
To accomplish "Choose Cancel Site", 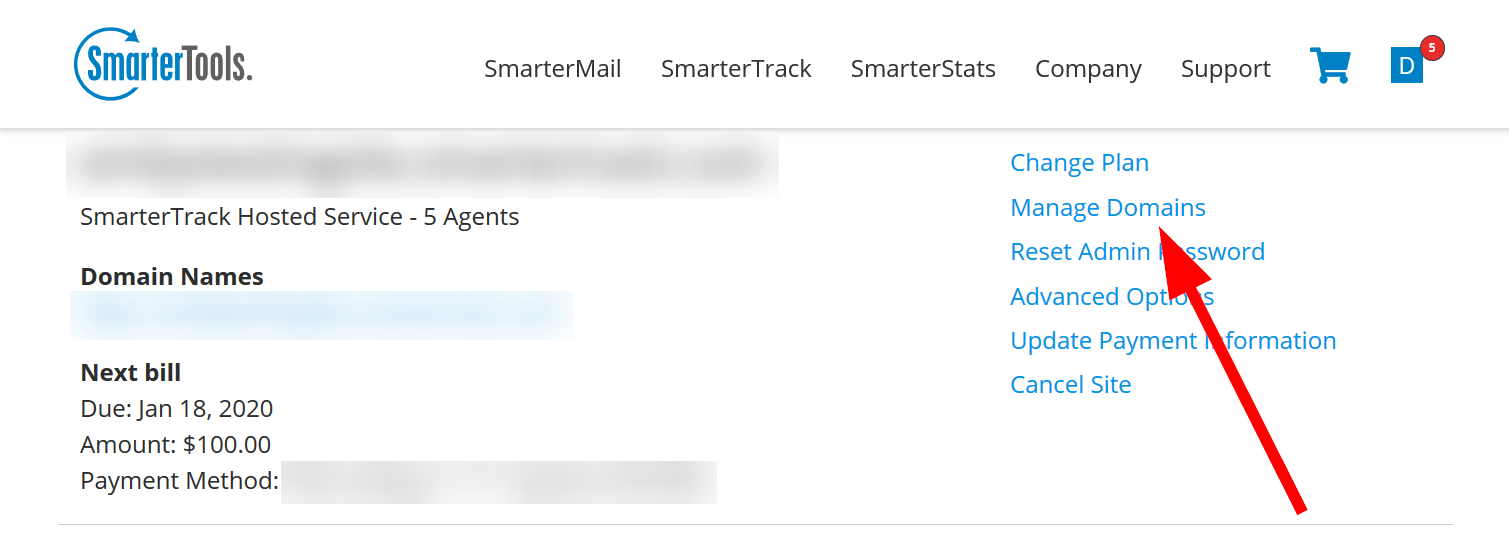I will (1070, 385).
